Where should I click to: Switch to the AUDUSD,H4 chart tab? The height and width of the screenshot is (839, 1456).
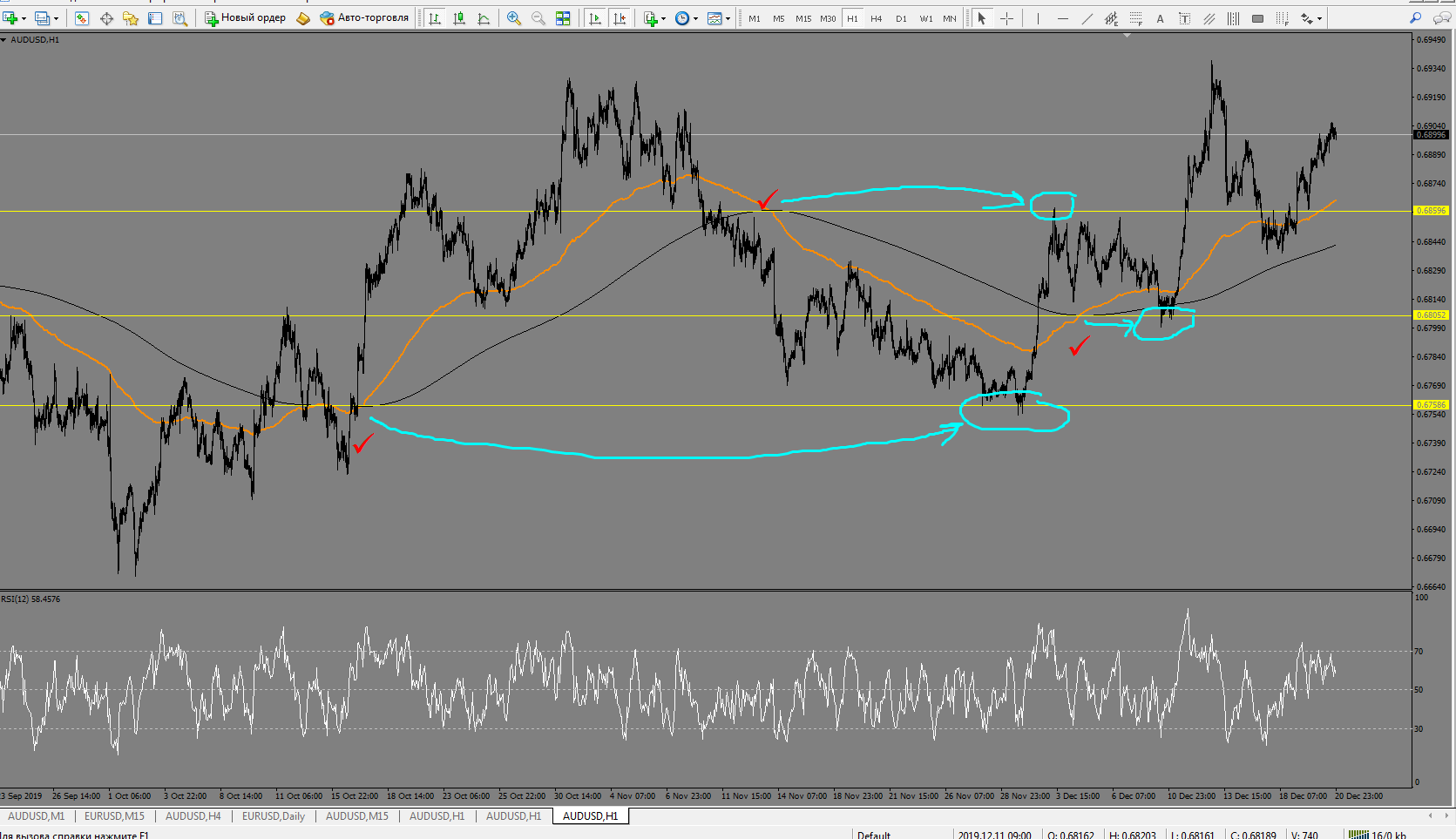pyautogui.click(x=193, y=816)
